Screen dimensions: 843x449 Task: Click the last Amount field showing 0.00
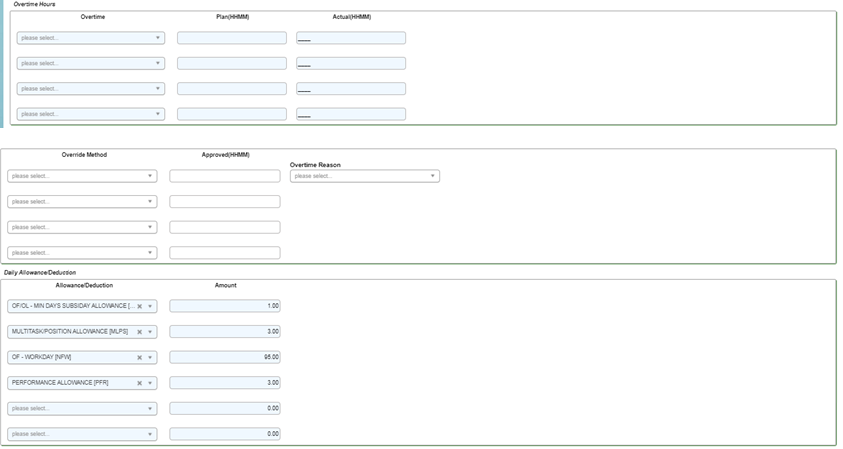pos(224,434)
